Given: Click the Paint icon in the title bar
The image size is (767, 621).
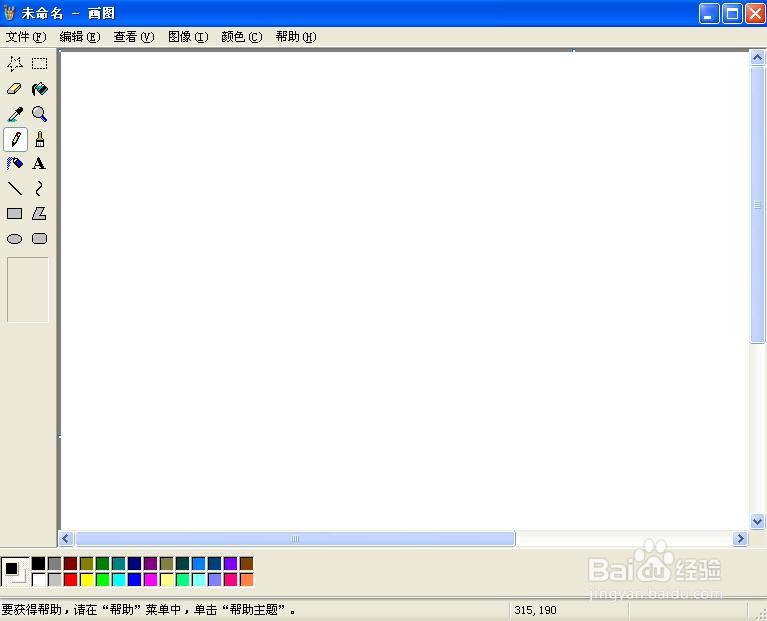Looking at the screenshot, I should click(x=9, y=13).
